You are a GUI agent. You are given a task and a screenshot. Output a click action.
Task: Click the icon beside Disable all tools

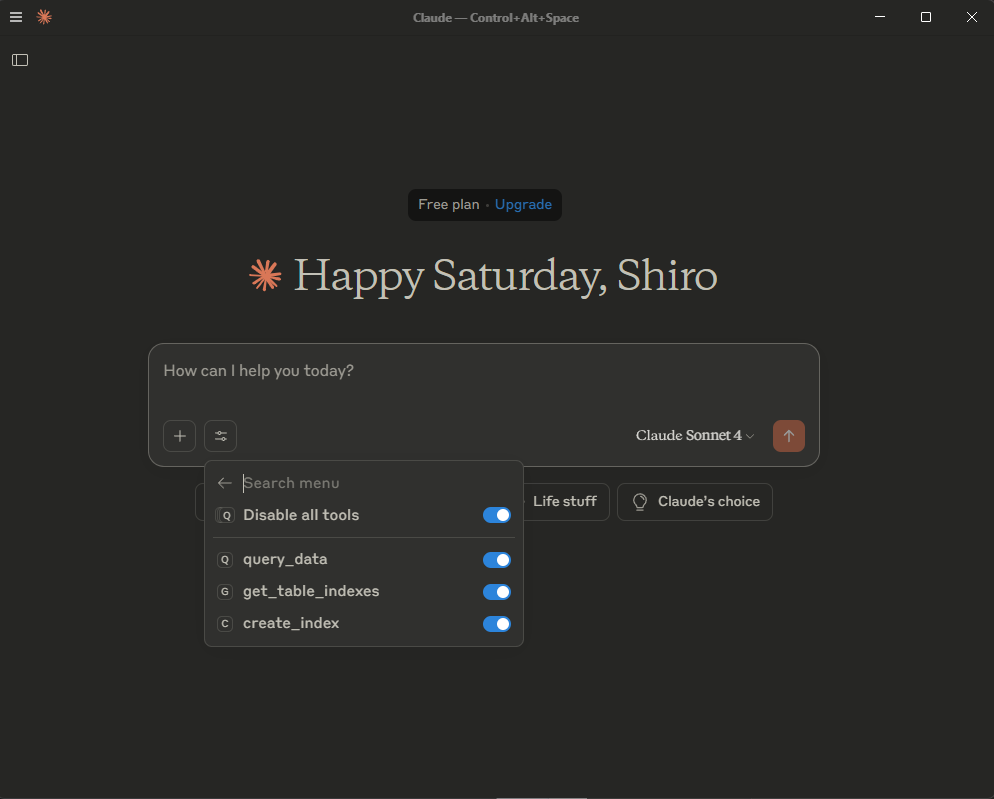pos(225,515)
